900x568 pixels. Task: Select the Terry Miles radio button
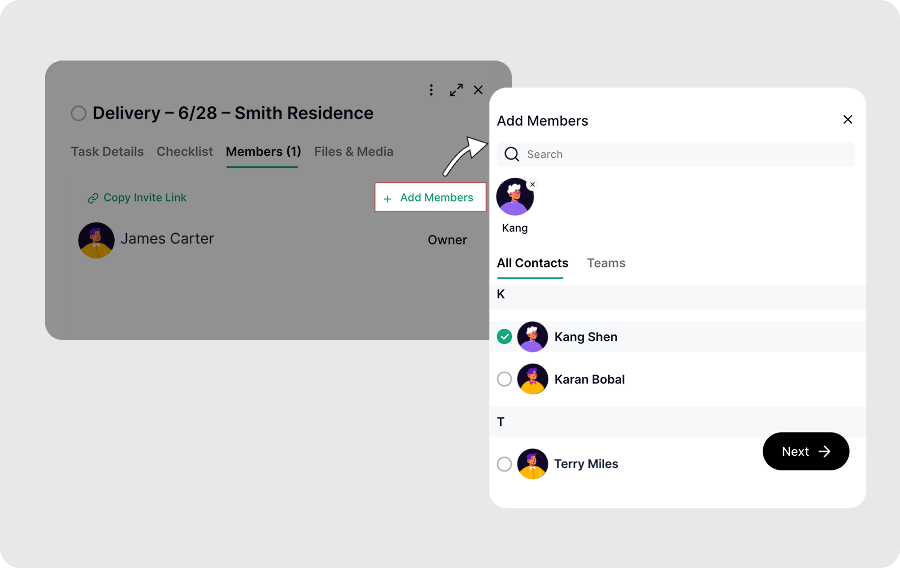[504, 464]
